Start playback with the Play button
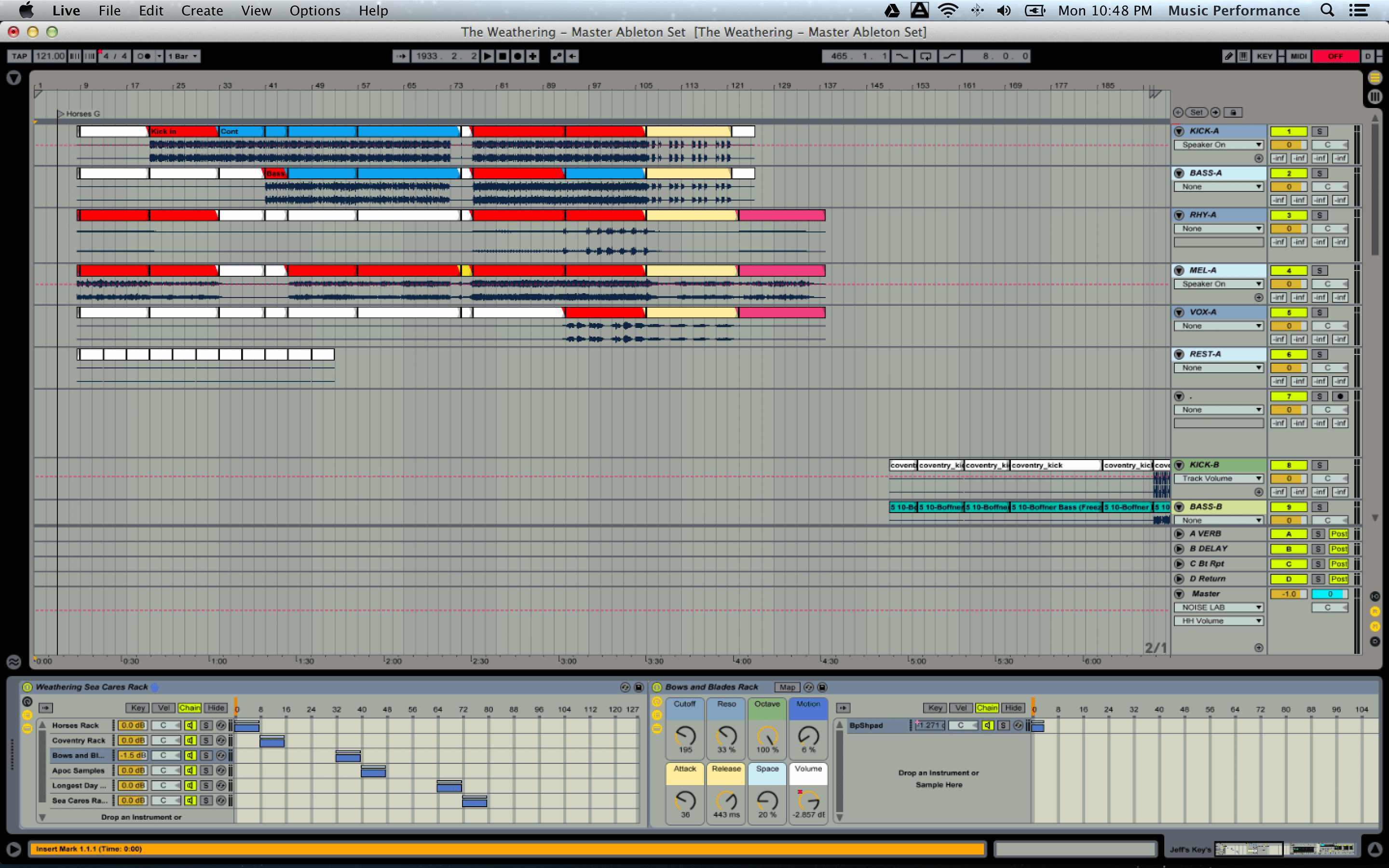This screenshot has height=868, width=1389. click(487, 55)
